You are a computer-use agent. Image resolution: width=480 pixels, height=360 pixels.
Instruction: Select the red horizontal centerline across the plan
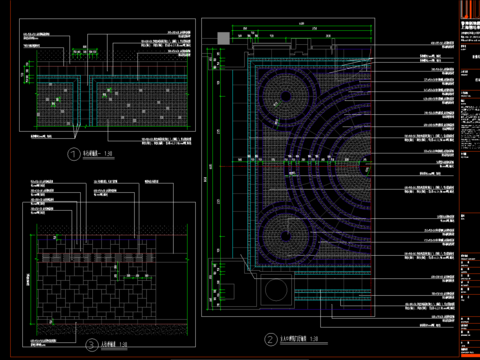pyautogui.click(x=295, y=166)
